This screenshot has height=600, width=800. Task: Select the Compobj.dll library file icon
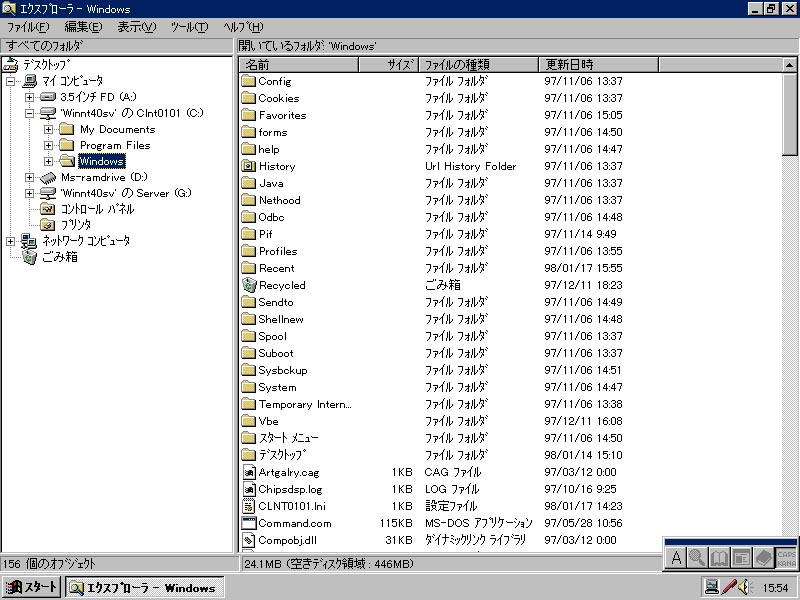[x=248, y=540]
